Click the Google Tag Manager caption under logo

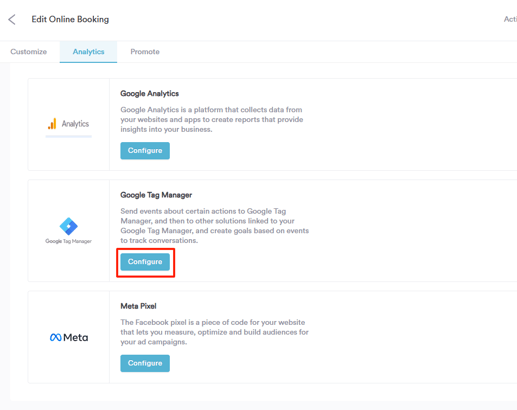[x=68, y=241]
